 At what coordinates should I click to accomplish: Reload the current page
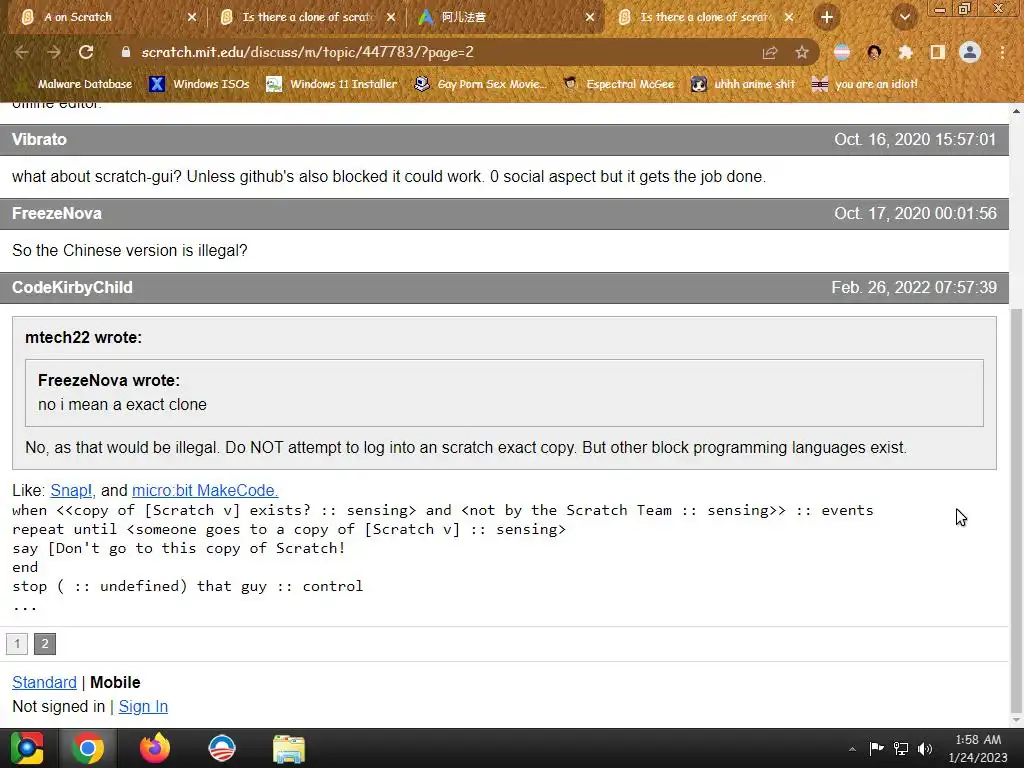coord(86,52)
